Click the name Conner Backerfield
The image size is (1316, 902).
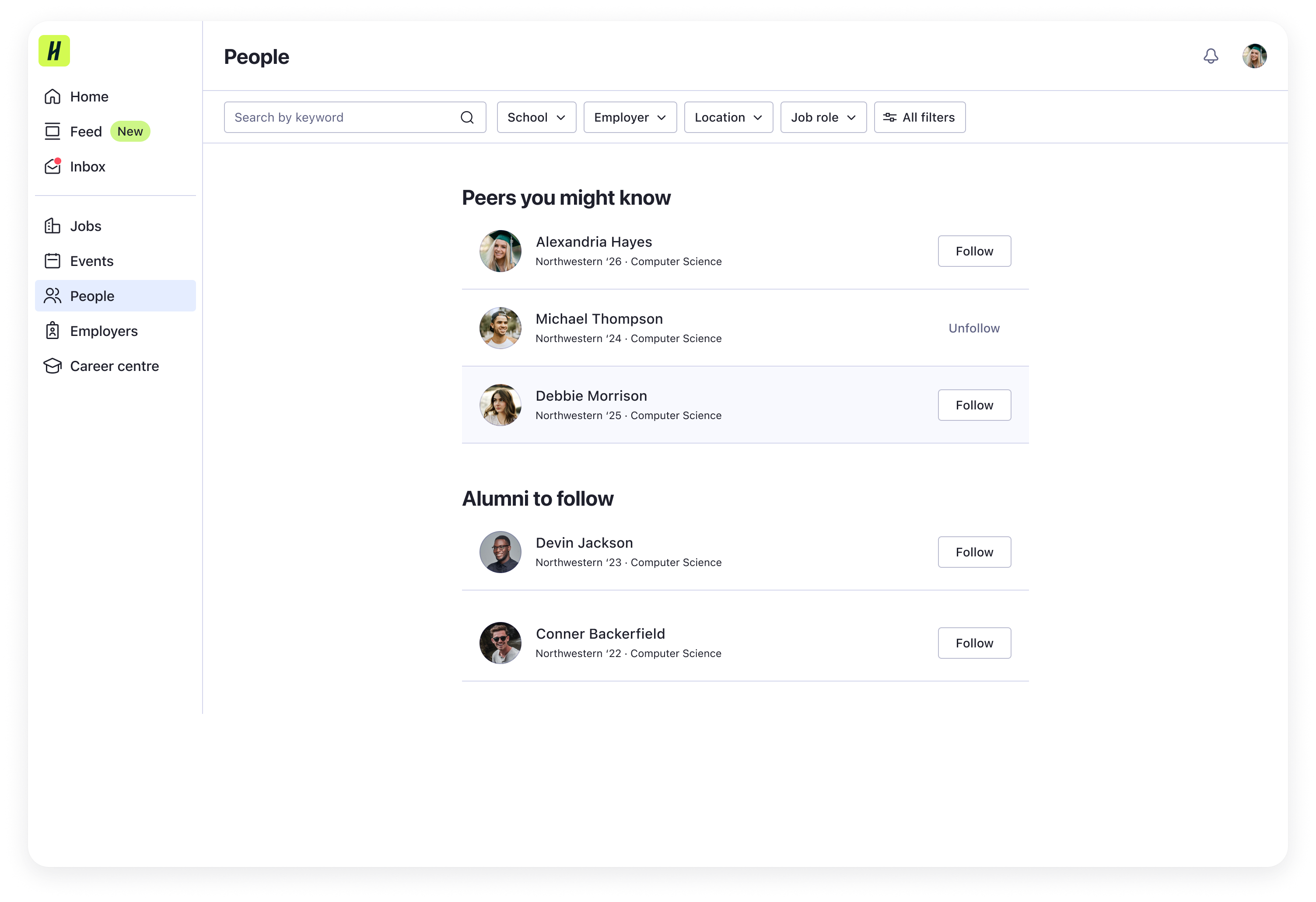pyautogui.click(x=600, y=633)
